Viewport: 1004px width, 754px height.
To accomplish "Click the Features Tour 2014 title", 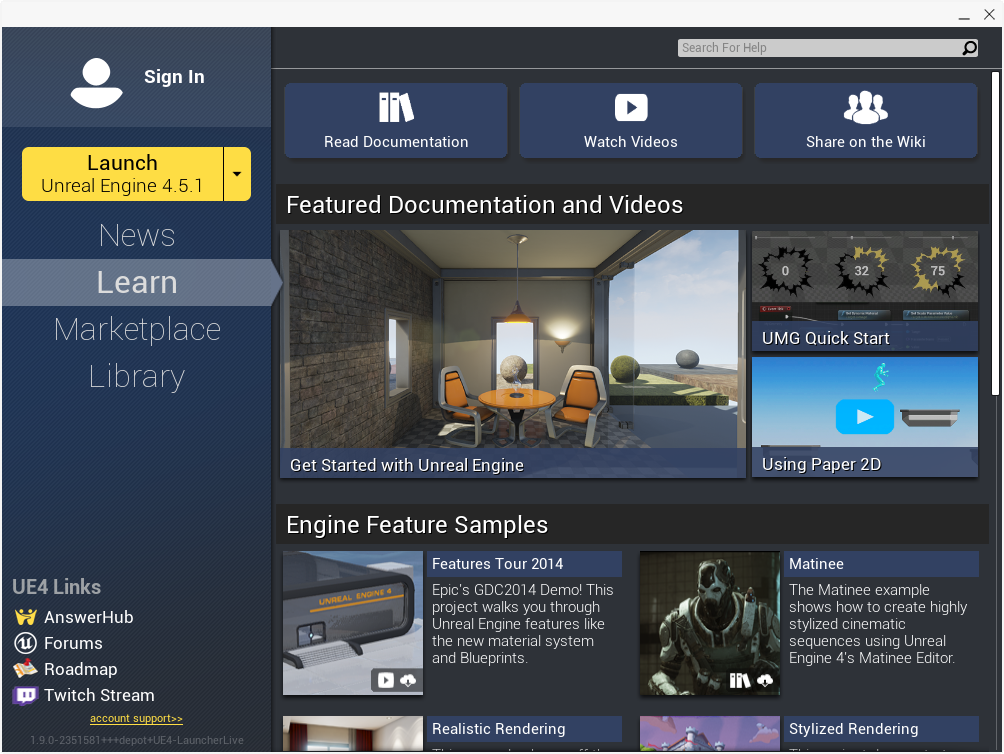I will [498, 564].
